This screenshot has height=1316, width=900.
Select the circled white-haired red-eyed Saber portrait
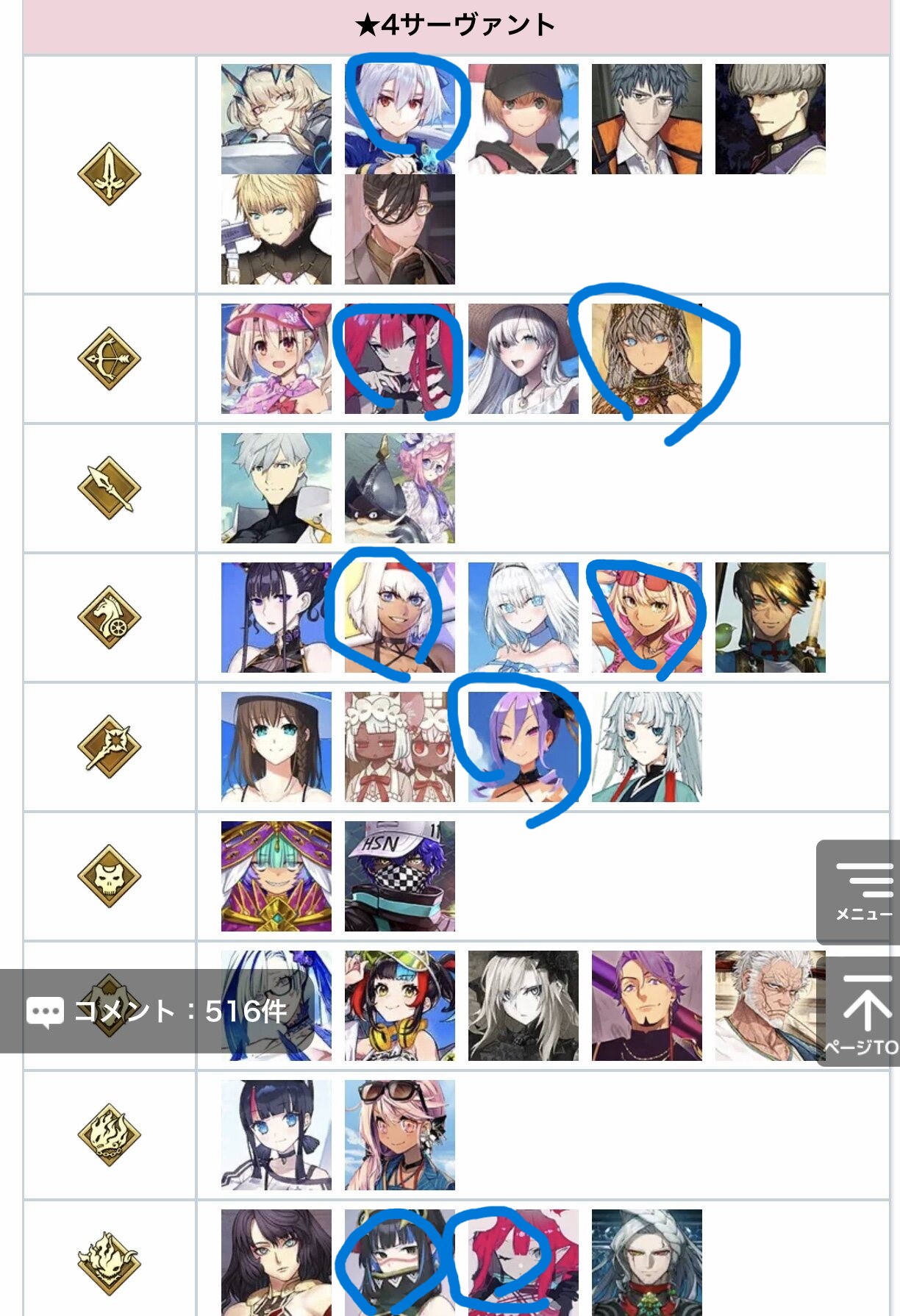[x=400, y=119]
